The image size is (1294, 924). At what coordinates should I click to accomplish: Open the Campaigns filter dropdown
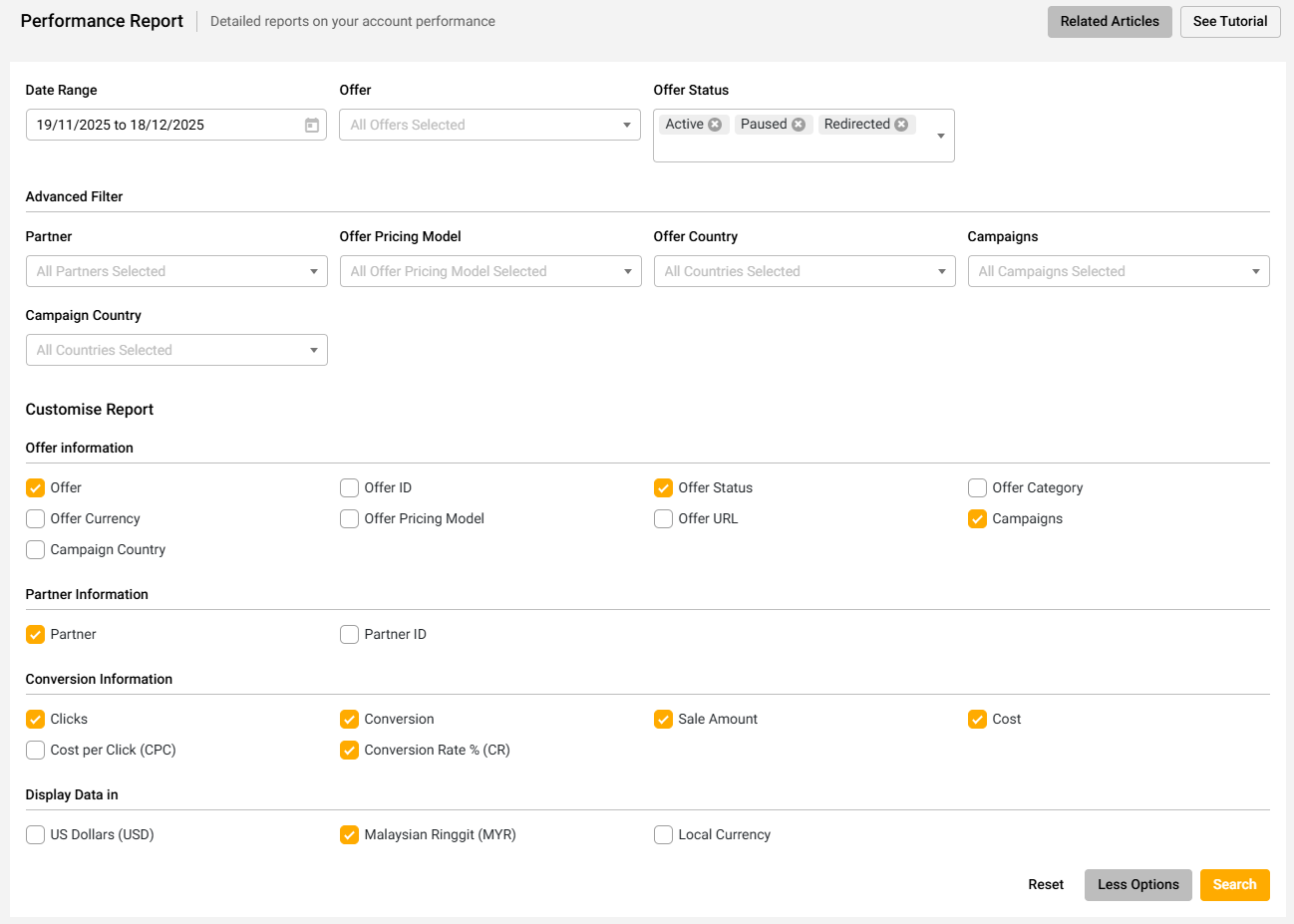click(1118, 271)
